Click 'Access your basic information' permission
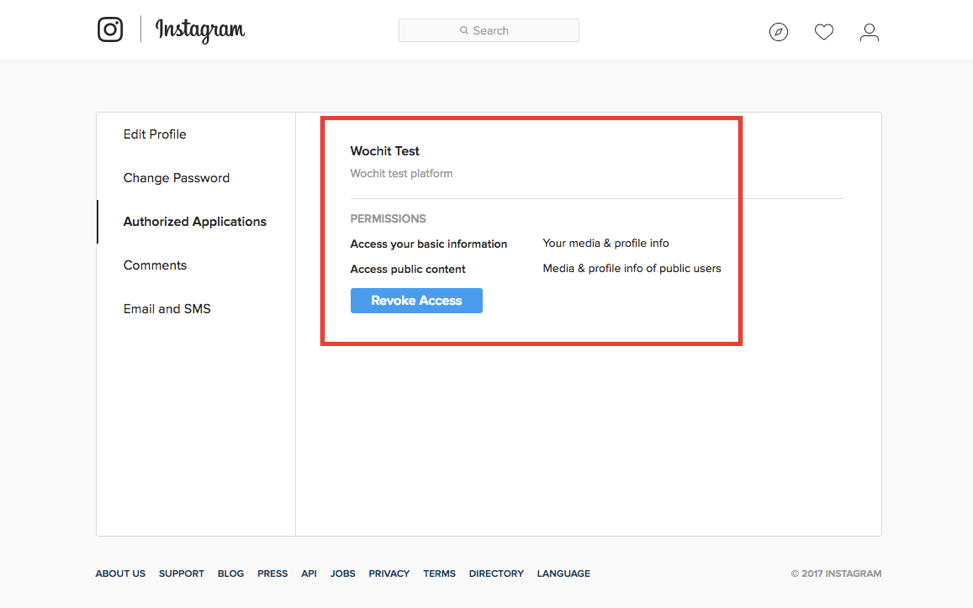973x608 pixels. [x=429, y=244]
